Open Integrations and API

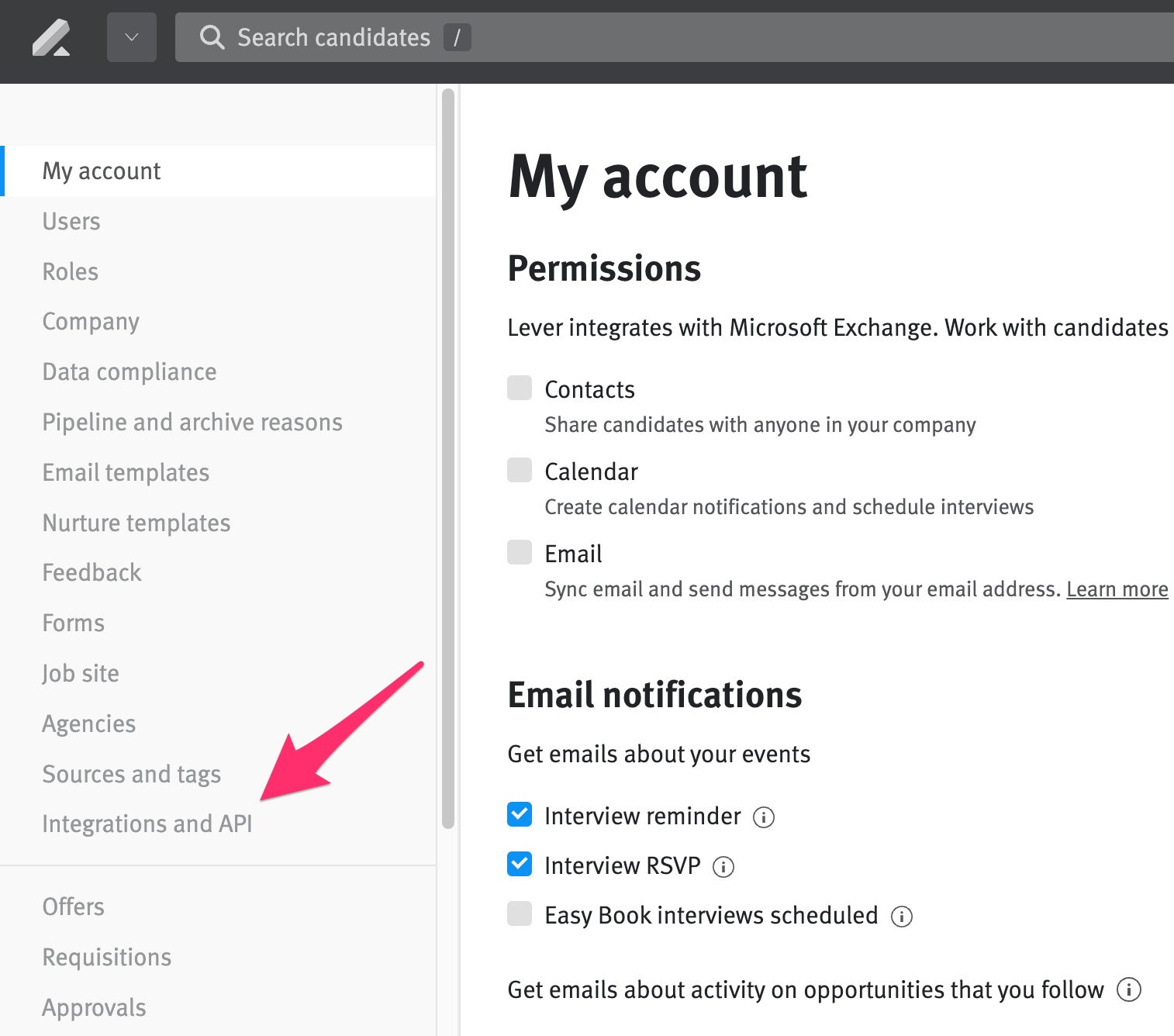[147, 824]
